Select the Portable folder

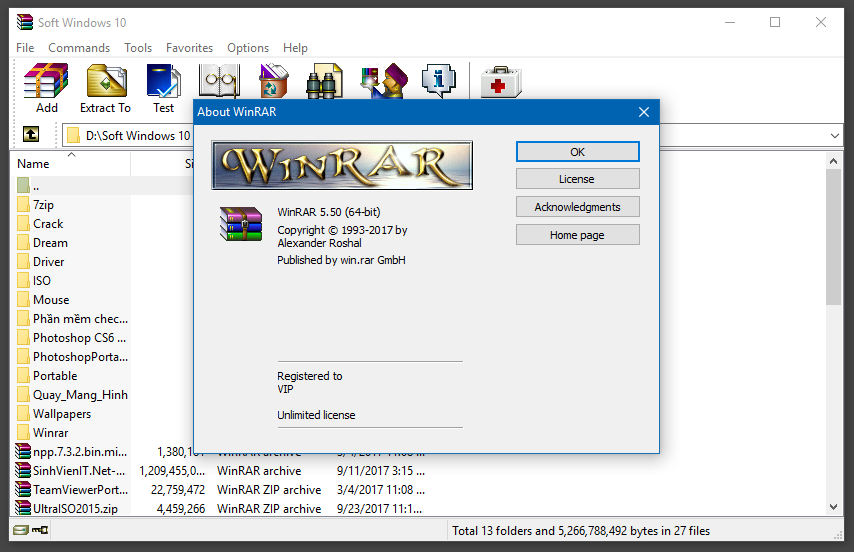(x=55, y=376)
